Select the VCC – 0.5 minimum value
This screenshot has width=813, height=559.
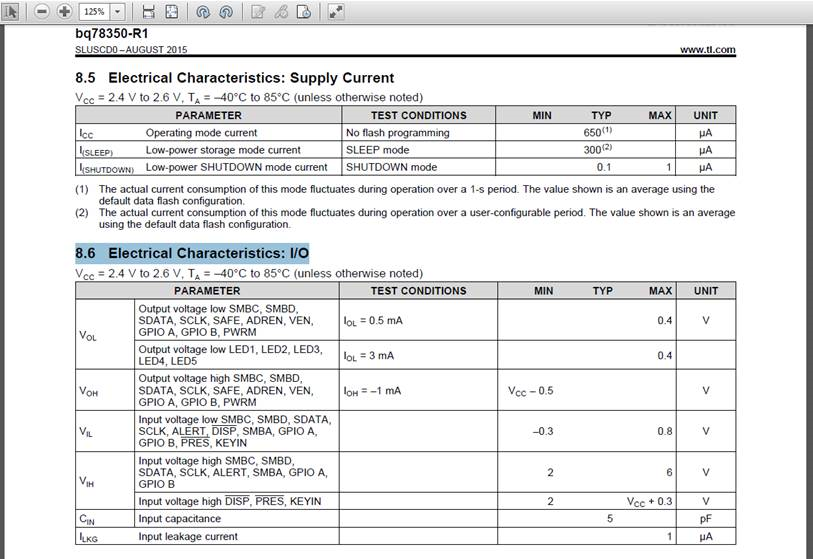tap(530, 391)
